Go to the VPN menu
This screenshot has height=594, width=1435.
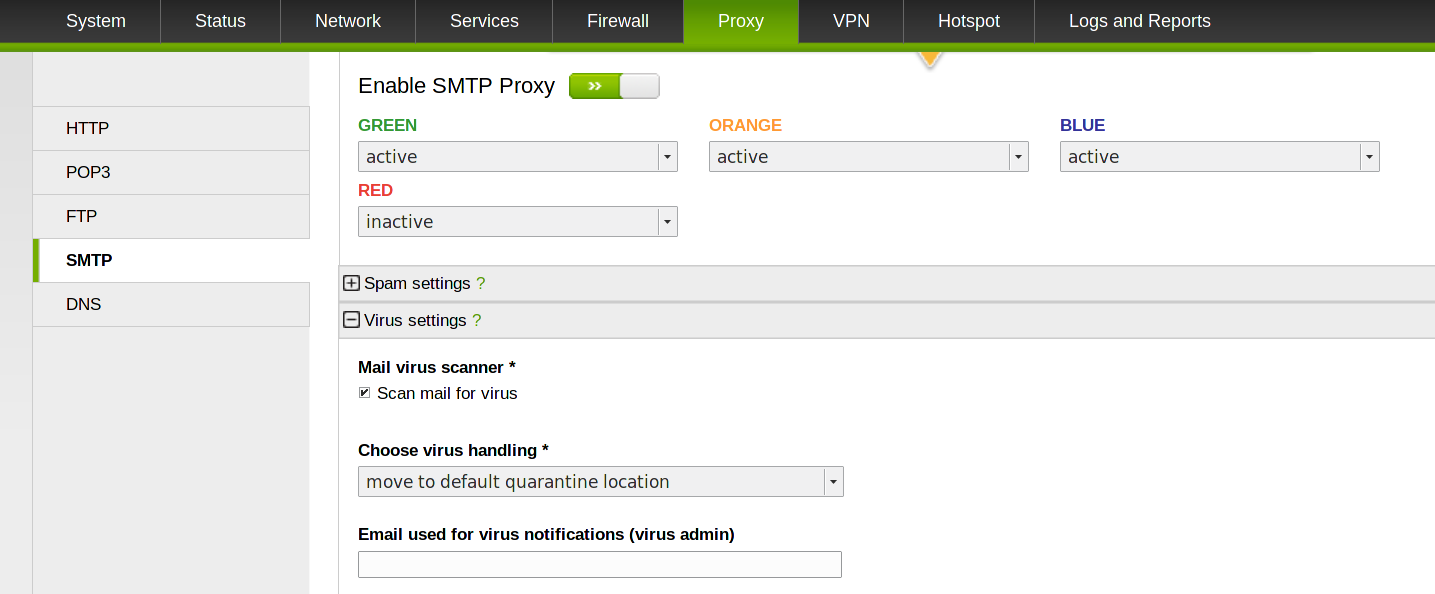tap(851, 21)
